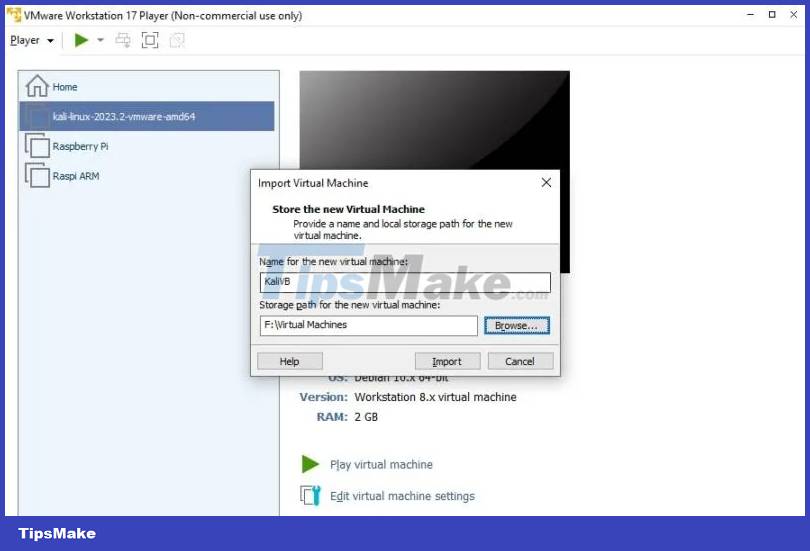Close the VMware Player window
The width and height of the screenshot is (810, 551).
click(793, 15)
